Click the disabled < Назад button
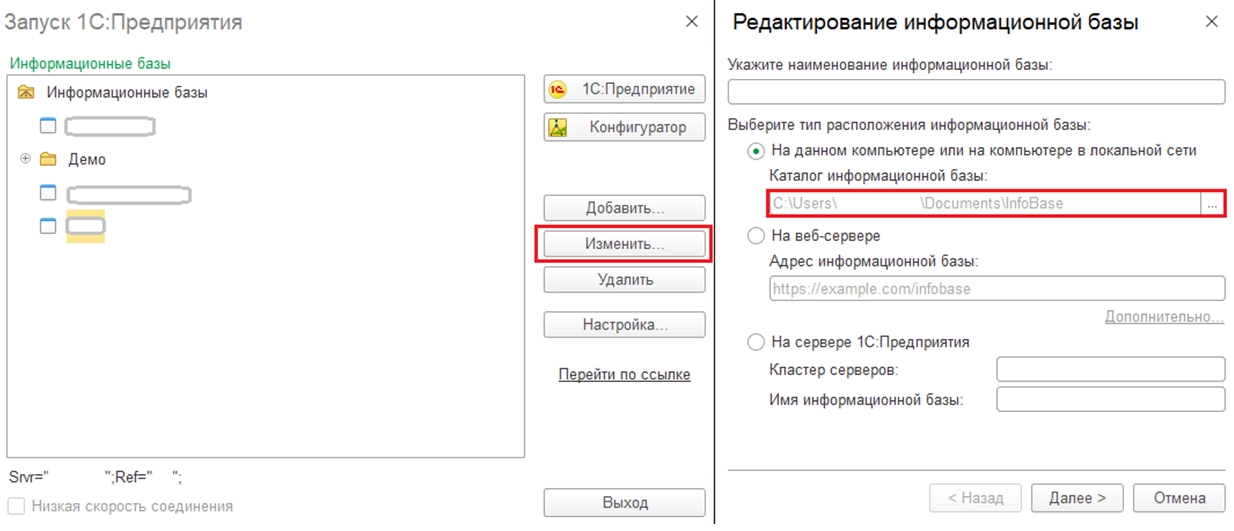Image resolution: width=1234 pixels, height=531 pixels. 975,497
